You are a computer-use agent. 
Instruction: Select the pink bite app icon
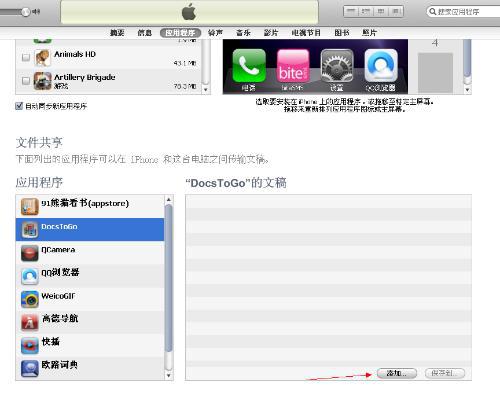coord(293,66)
